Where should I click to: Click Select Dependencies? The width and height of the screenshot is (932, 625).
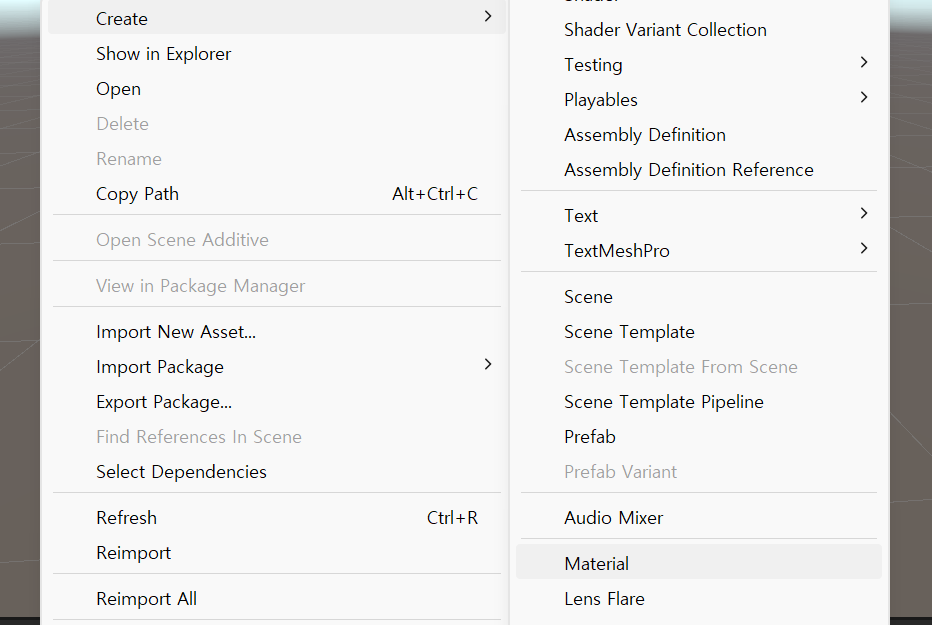(x=181, y=472)
